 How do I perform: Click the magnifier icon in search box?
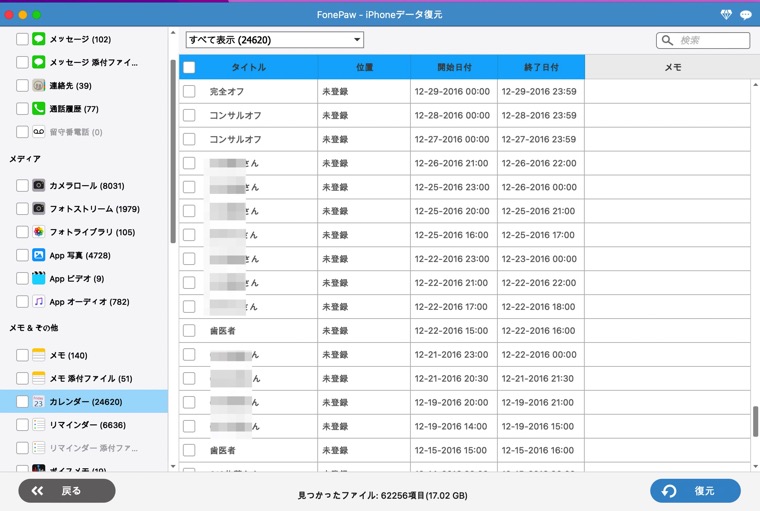pyautogui.click(x=667, y=40)
